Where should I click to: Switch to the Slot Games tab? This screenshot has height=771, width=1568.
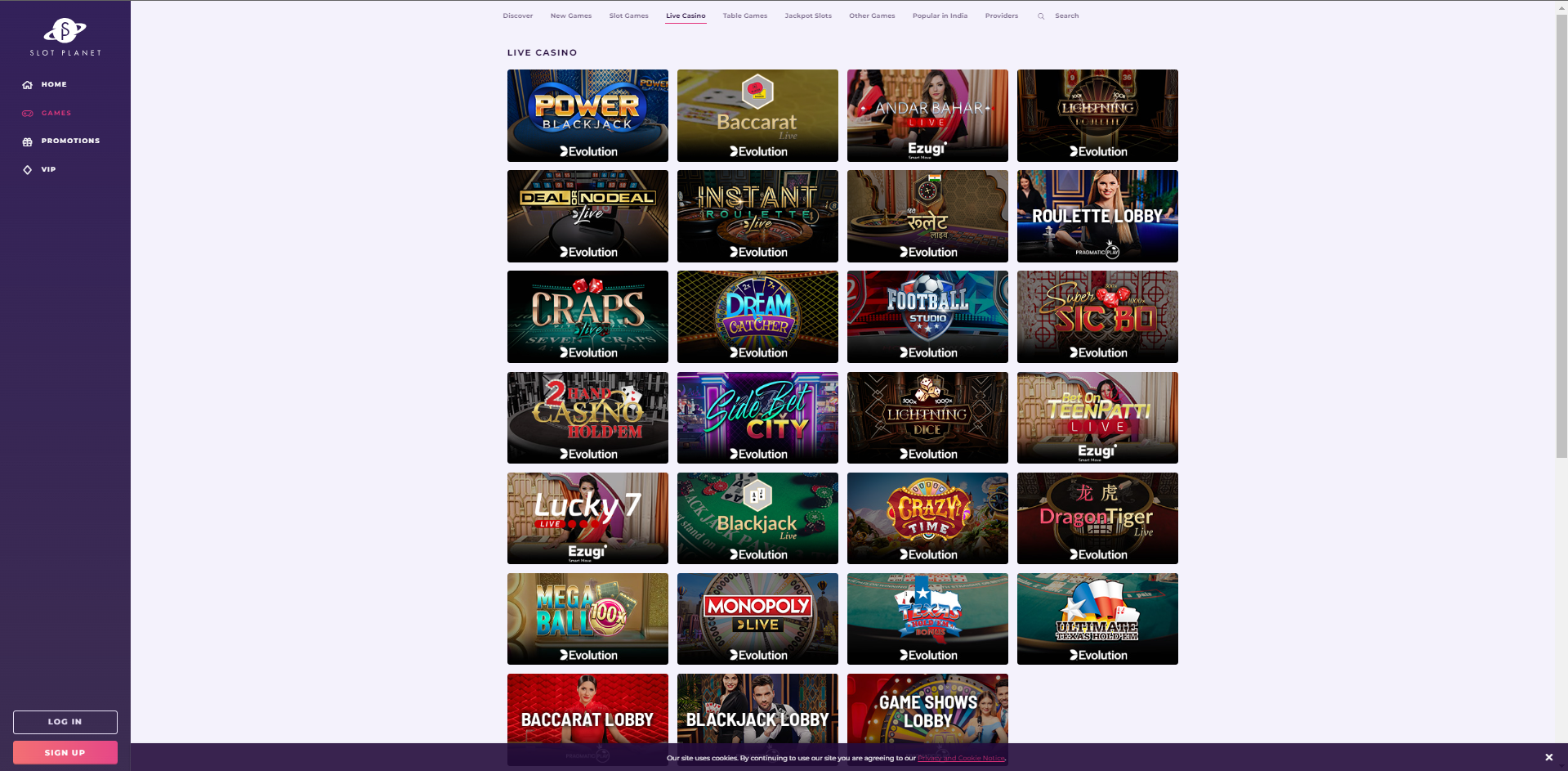point(629,16)
